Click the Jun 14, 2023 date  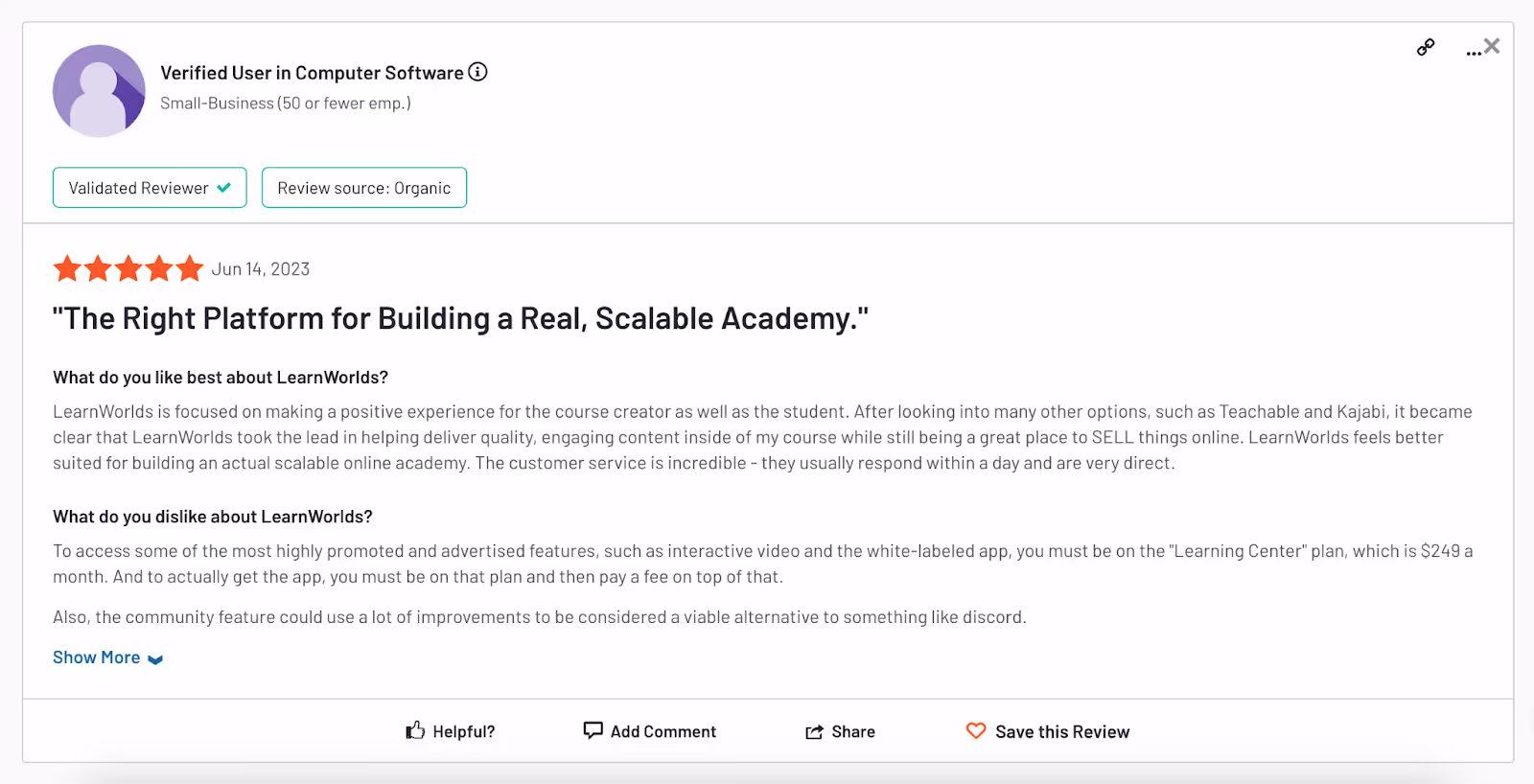(x=261, y=269)
